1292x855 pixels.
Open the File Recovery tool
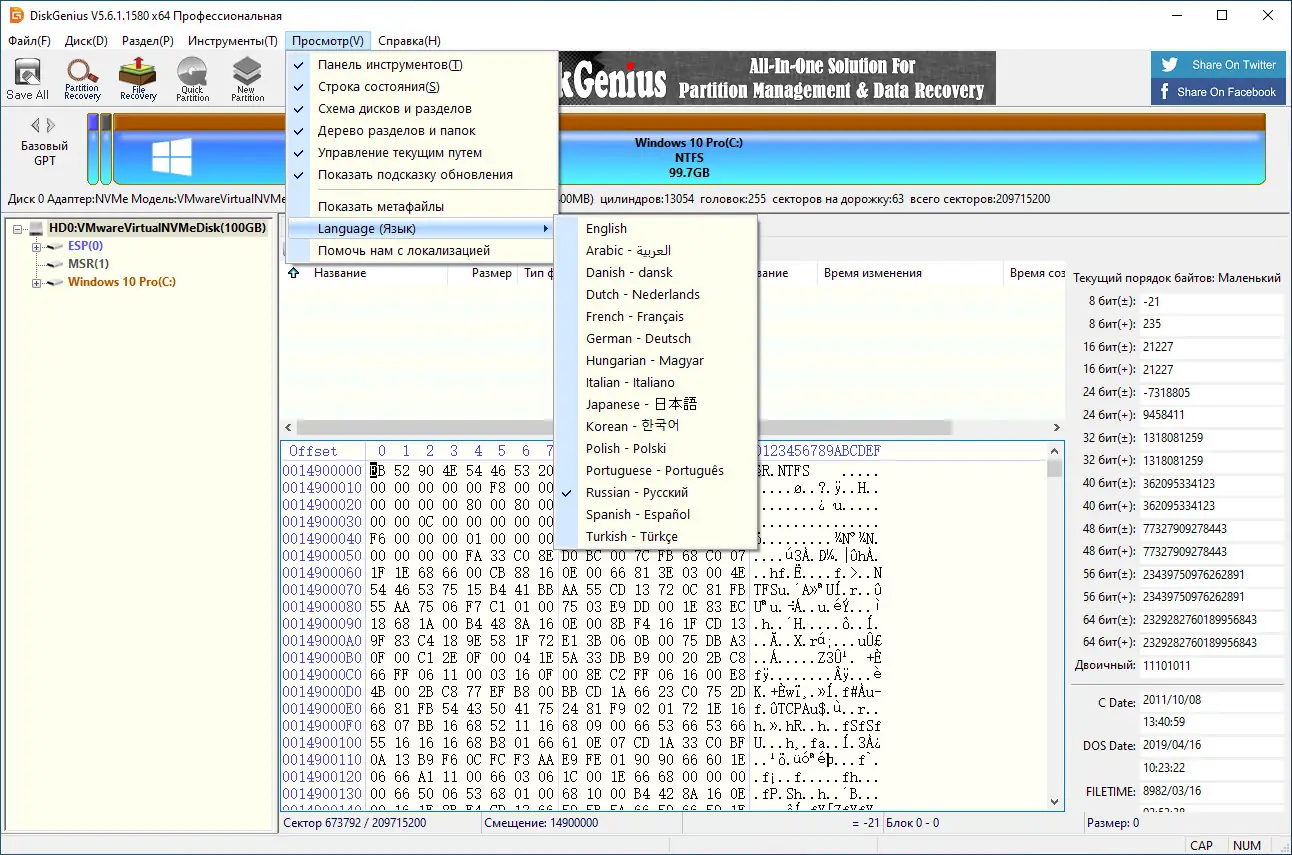tap(138, 79)
